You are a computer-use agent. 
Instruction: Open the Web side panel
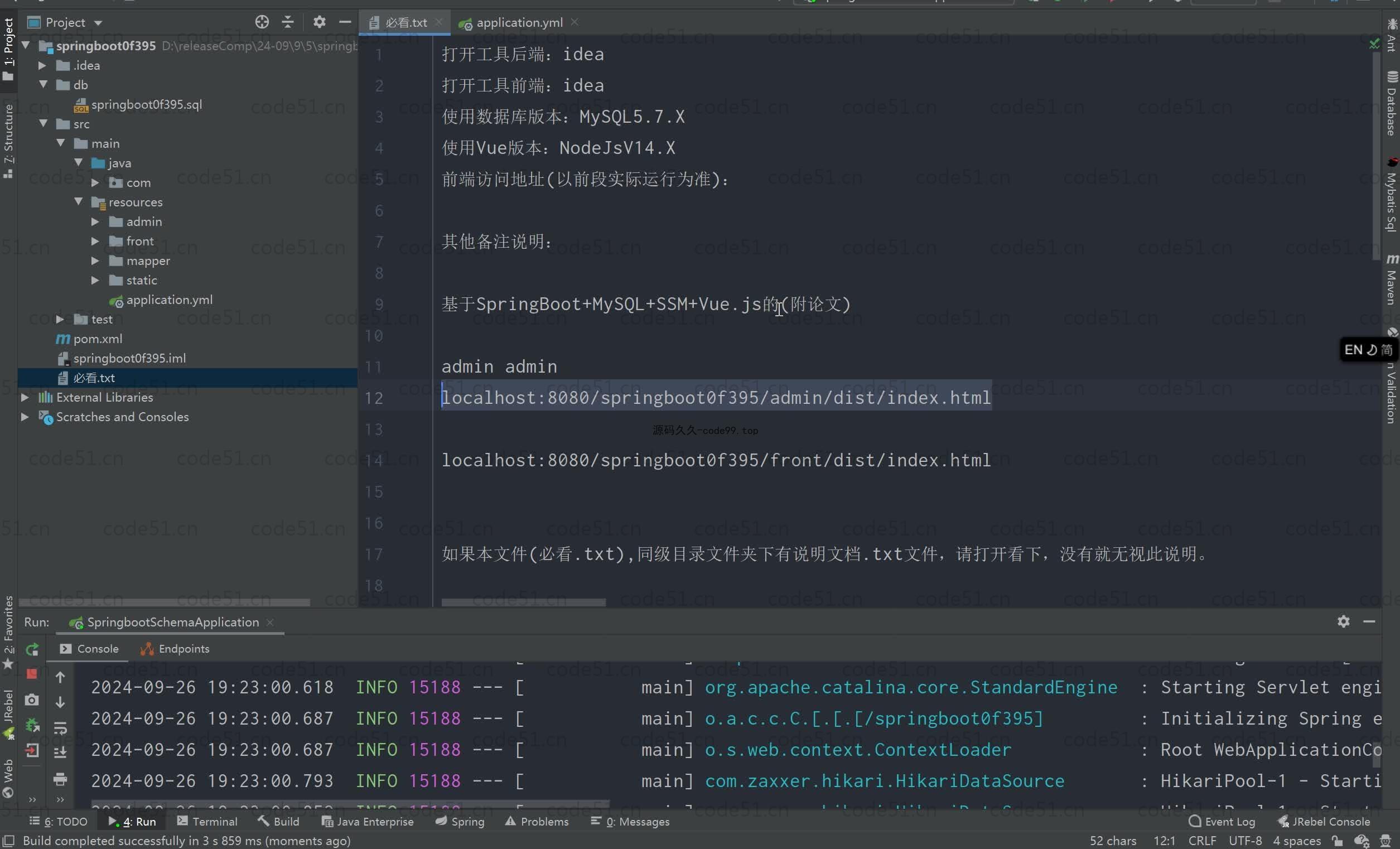tap(8, 778)
